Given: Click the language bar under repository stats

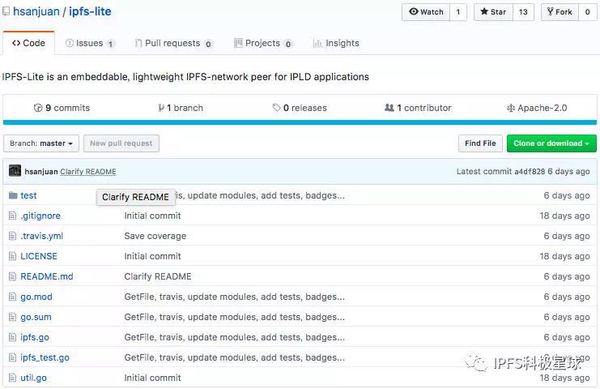Looking at the screenshot, I should click(x=300, y=122).
